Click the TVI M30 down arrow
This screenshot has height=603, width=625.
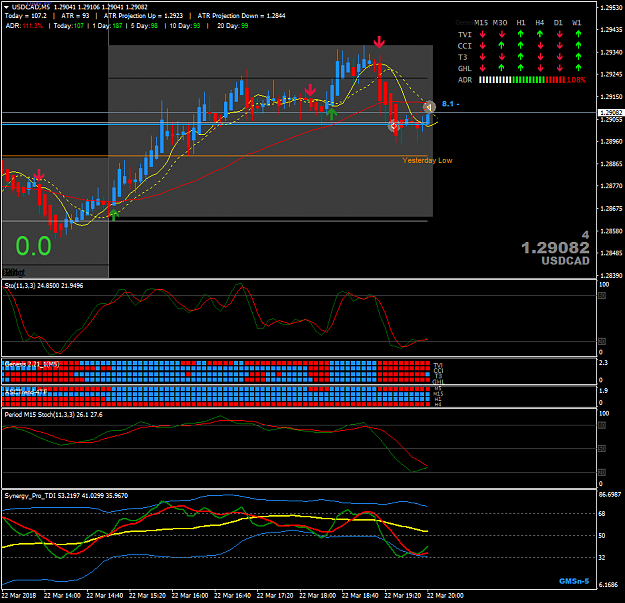pos(501,35)
